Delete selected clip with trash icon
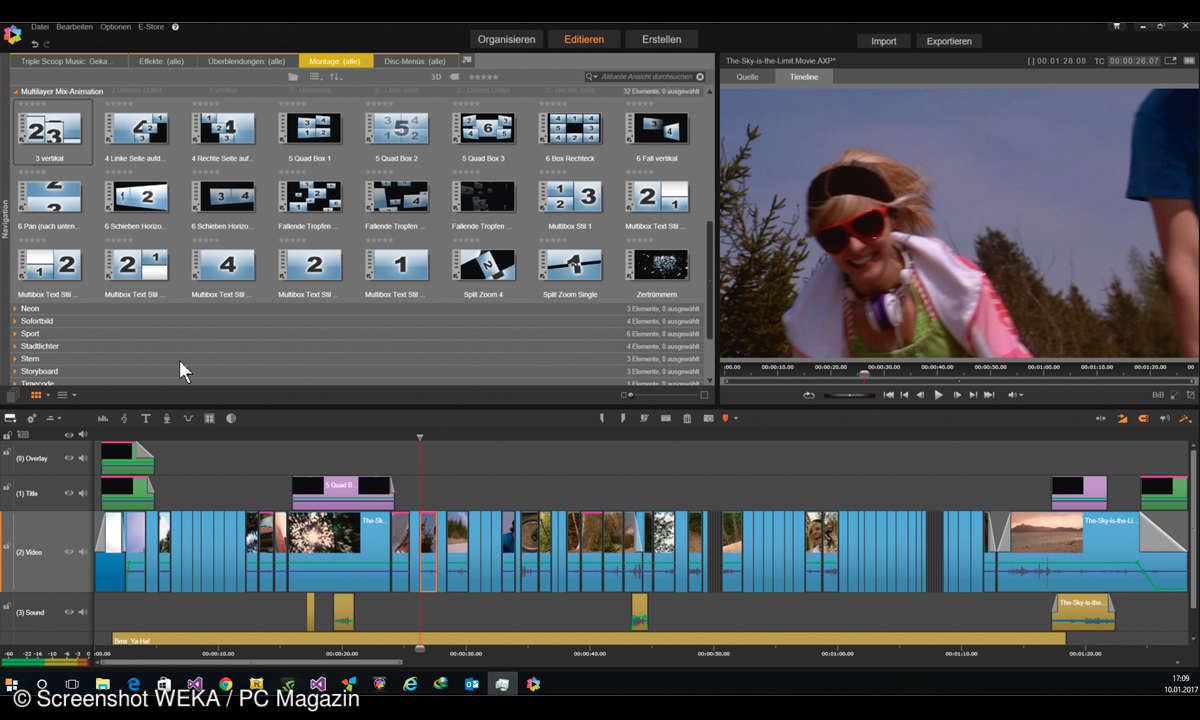 coord(687,418)
